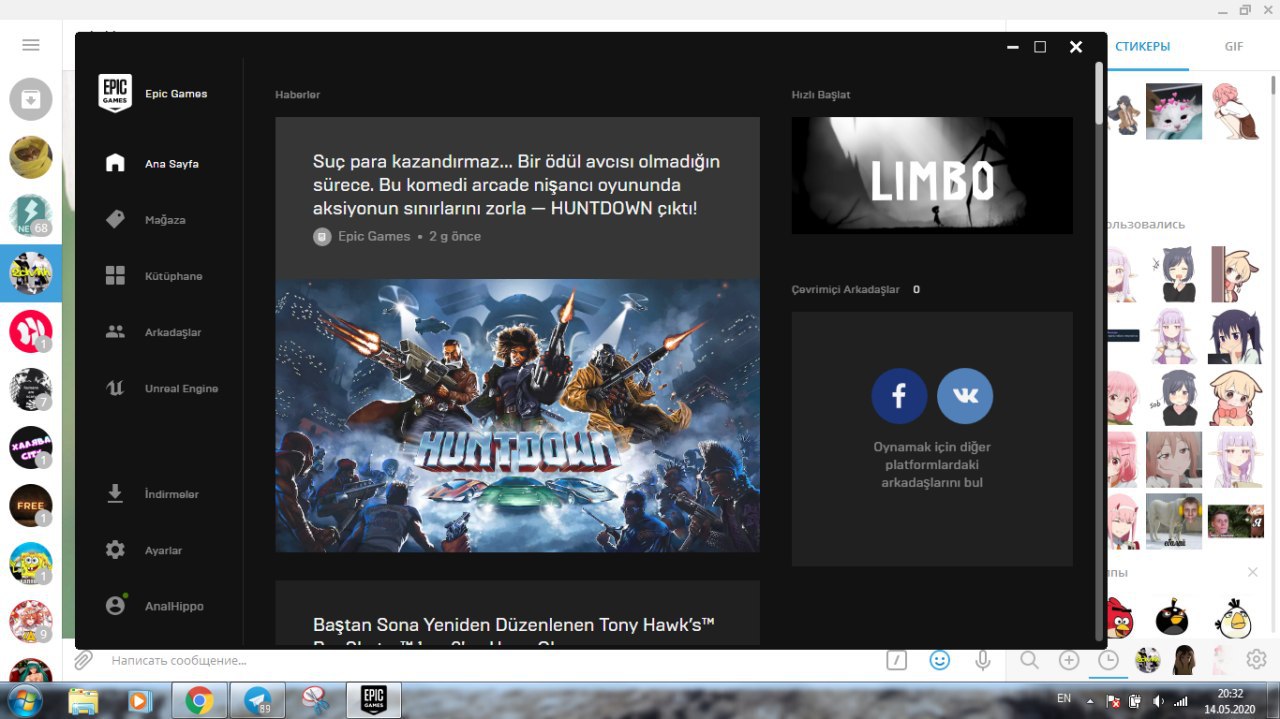Select white Angry Bird sticker
The width and height of the screenshot is (1280, 719).
pos(1234,618)
